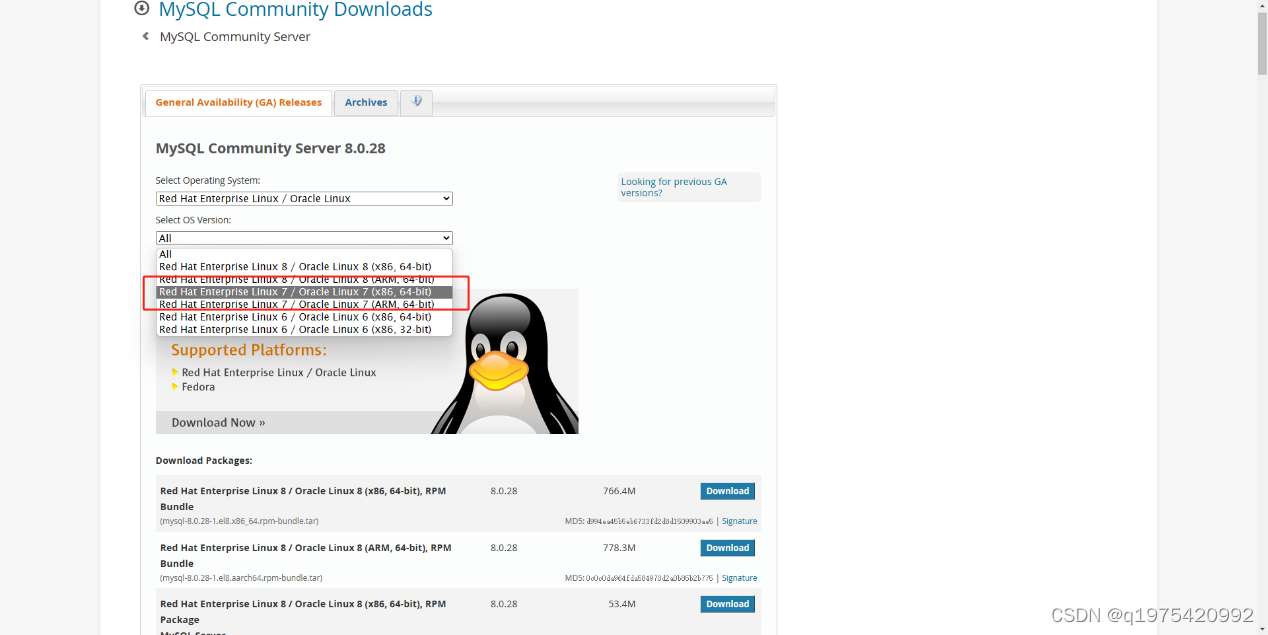Click the page vertical scrollbar thumb
This screenshot has width=1268, height=635.
pyautogui.click(x=1261, y=45)
